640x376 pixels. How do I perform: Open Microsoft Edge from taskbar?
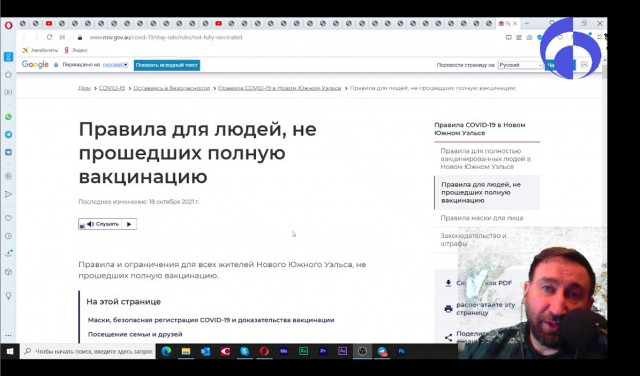click(x=166, y=351)
